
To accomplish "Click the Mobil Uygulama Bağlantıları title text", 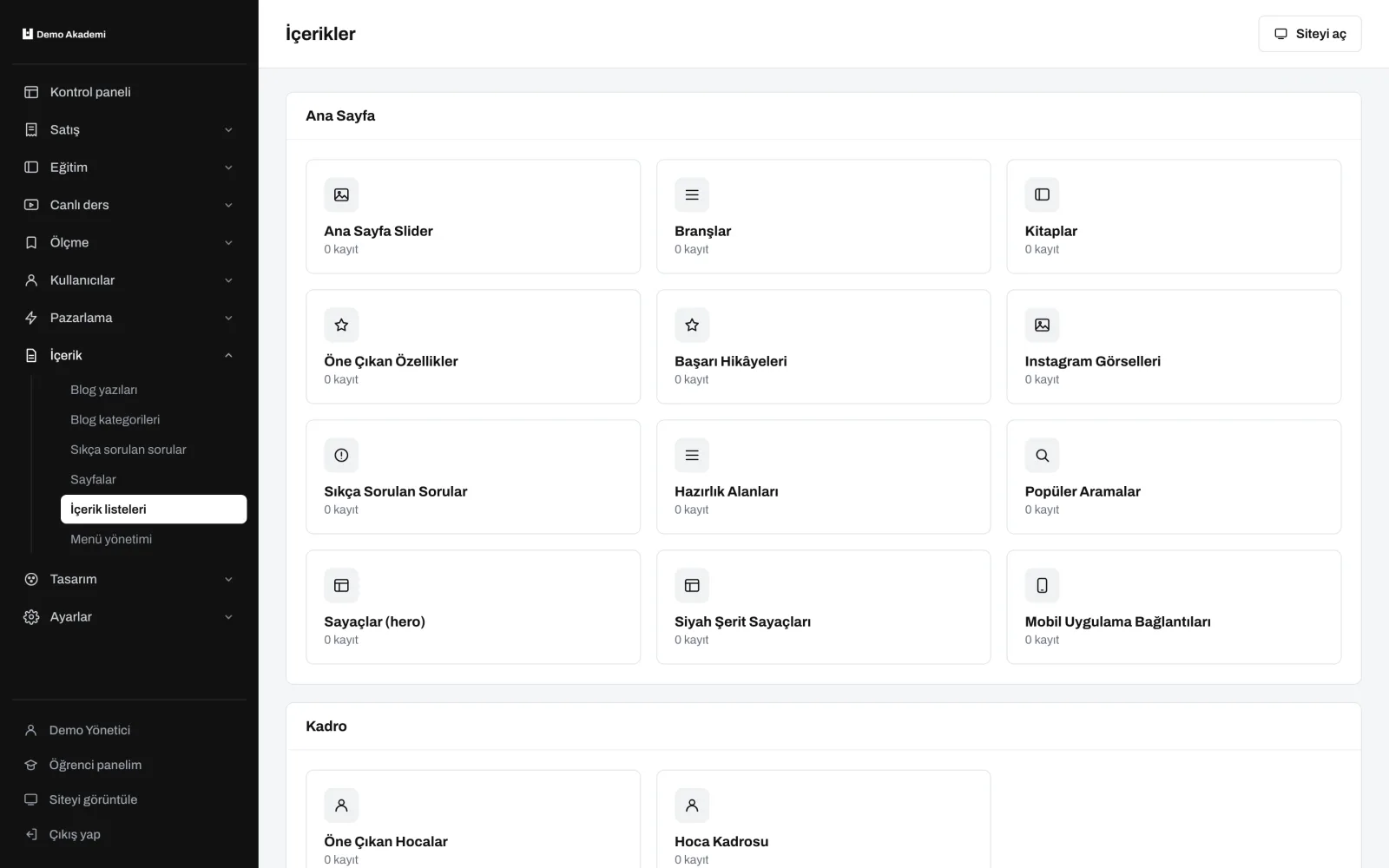I will (x=1117, y=621).
